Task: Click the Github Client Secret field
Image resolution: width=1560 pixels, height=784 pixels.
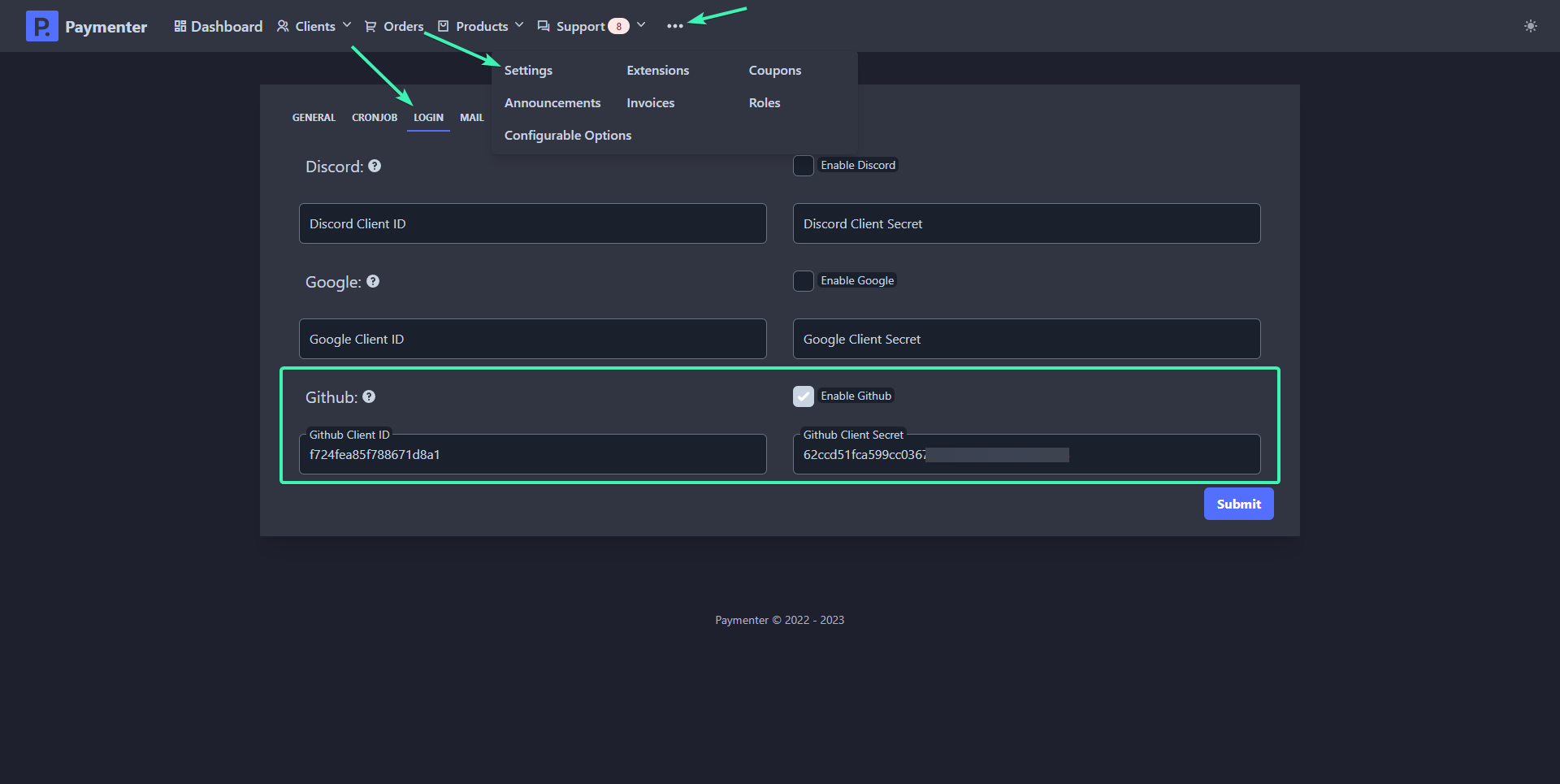Action: coord(1027,454)
